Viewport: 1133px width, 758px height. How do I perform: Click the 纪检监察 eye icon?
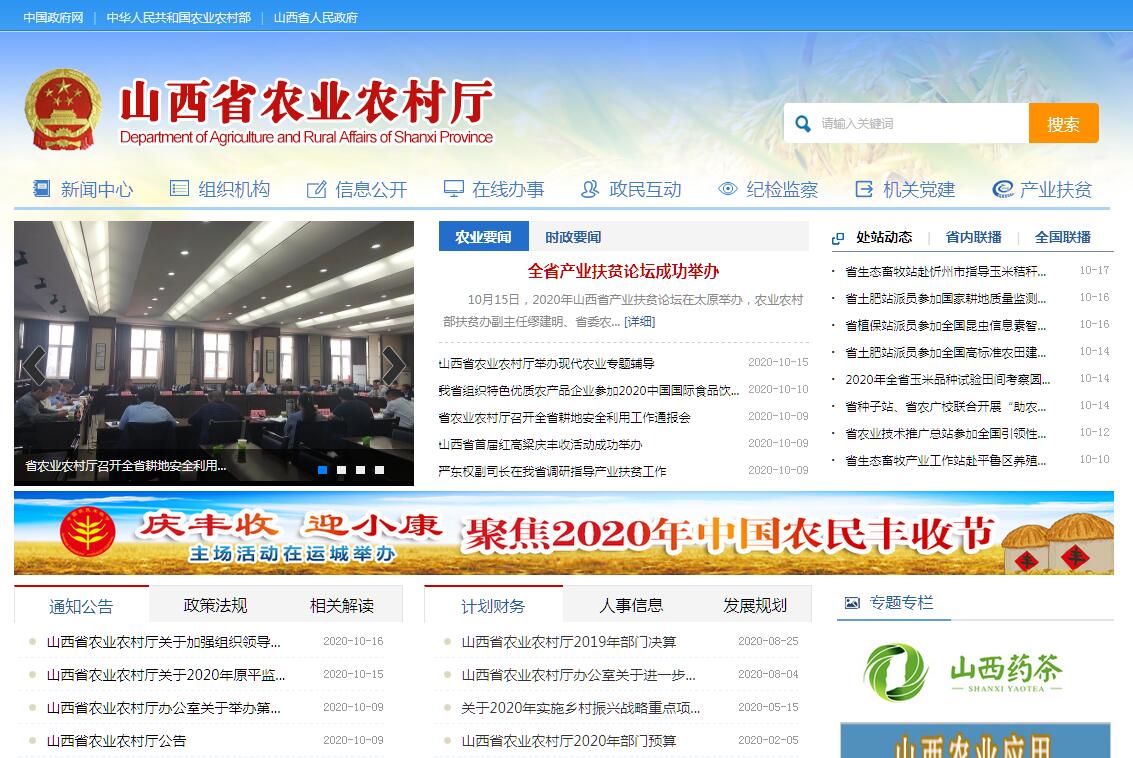727,189
